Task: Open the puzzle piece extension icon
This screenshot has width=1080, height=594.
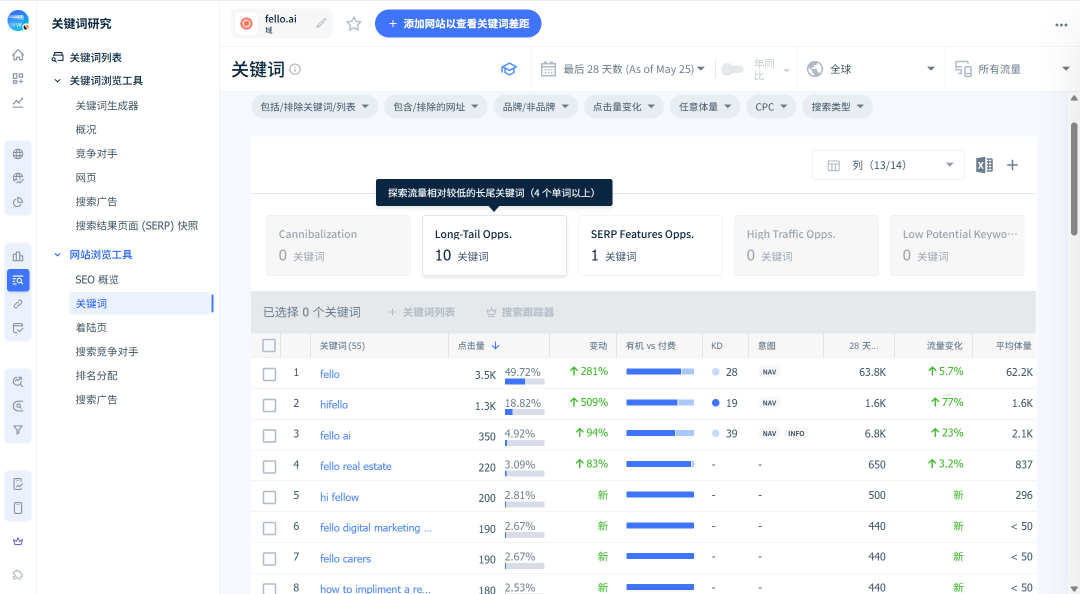Action: click(18, 575)
